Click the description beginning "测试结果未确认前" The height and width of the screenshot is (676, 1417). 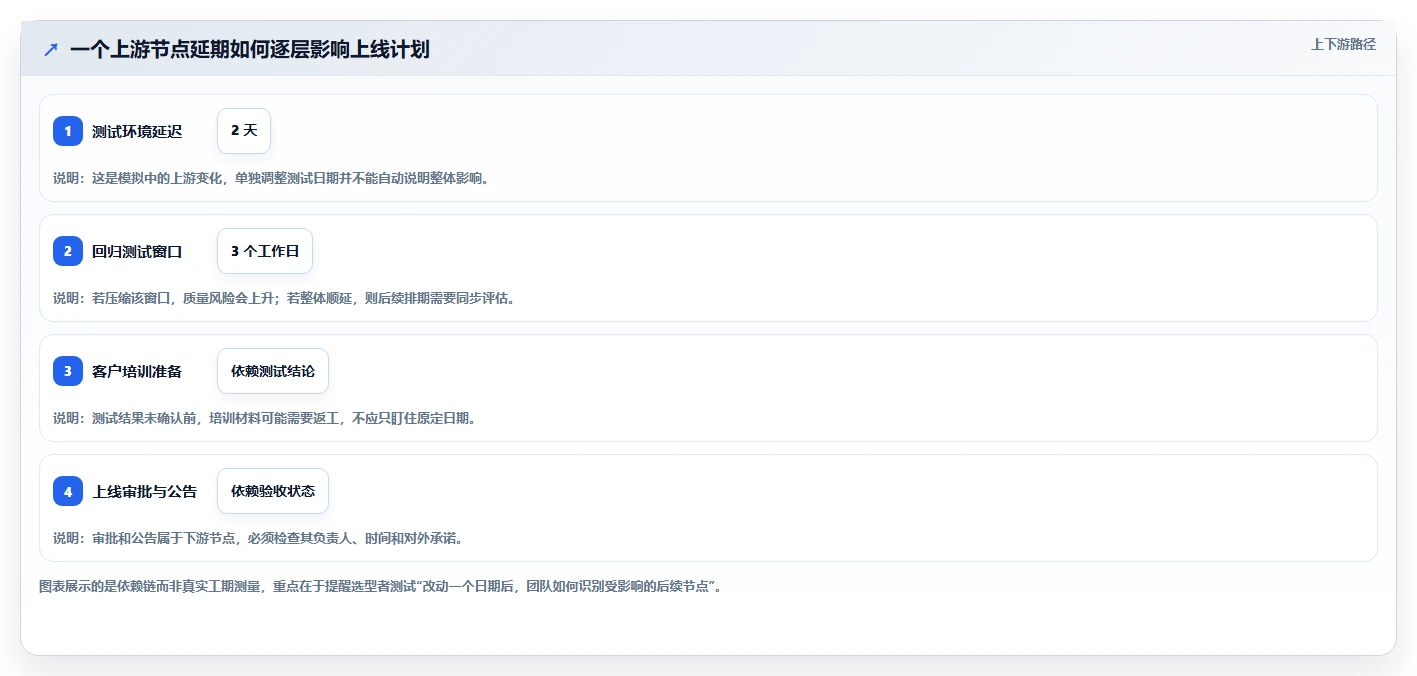[x=265, y=418]
